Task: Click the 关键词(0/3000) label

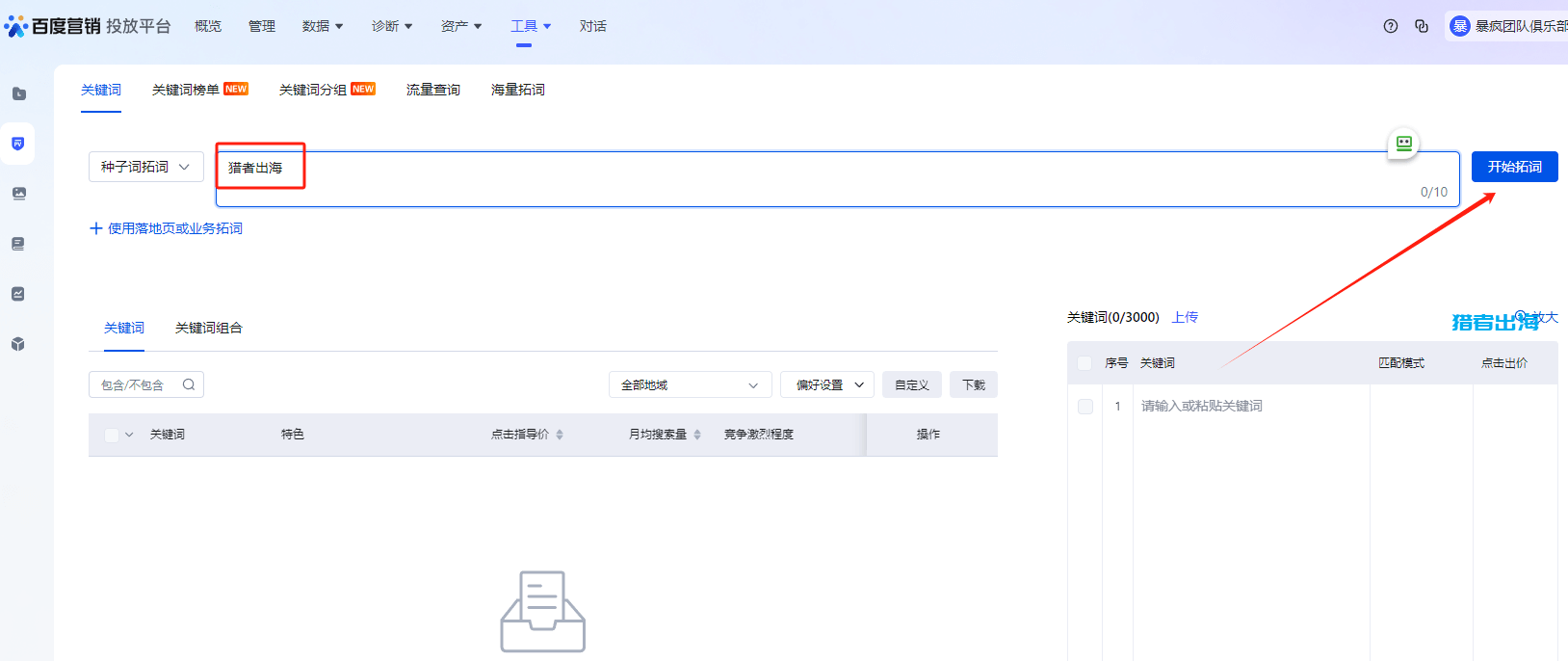Action: [x=1113, y=317]
